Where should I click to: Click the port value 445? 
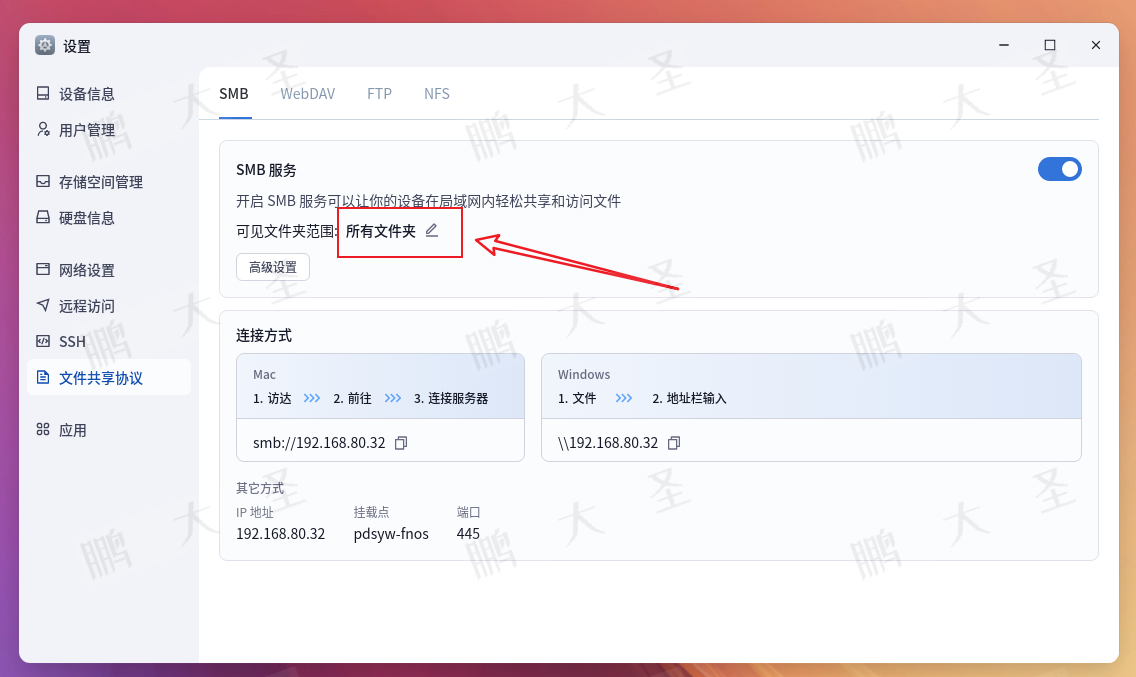[468, 534]
